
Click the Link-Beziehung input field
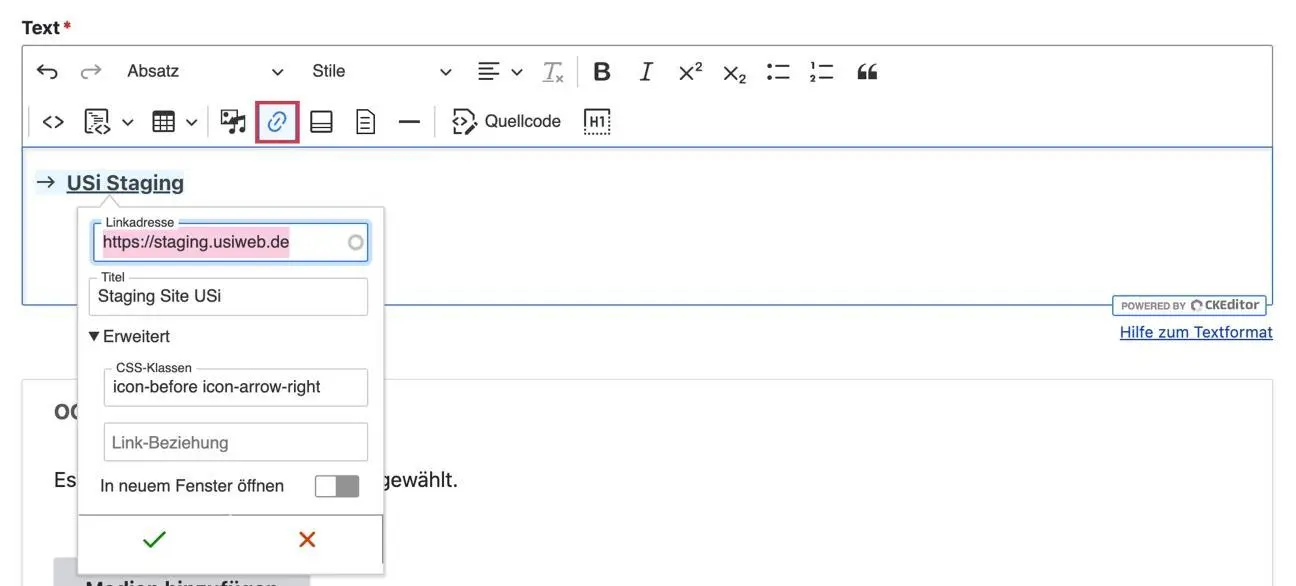tap(235, 442)
